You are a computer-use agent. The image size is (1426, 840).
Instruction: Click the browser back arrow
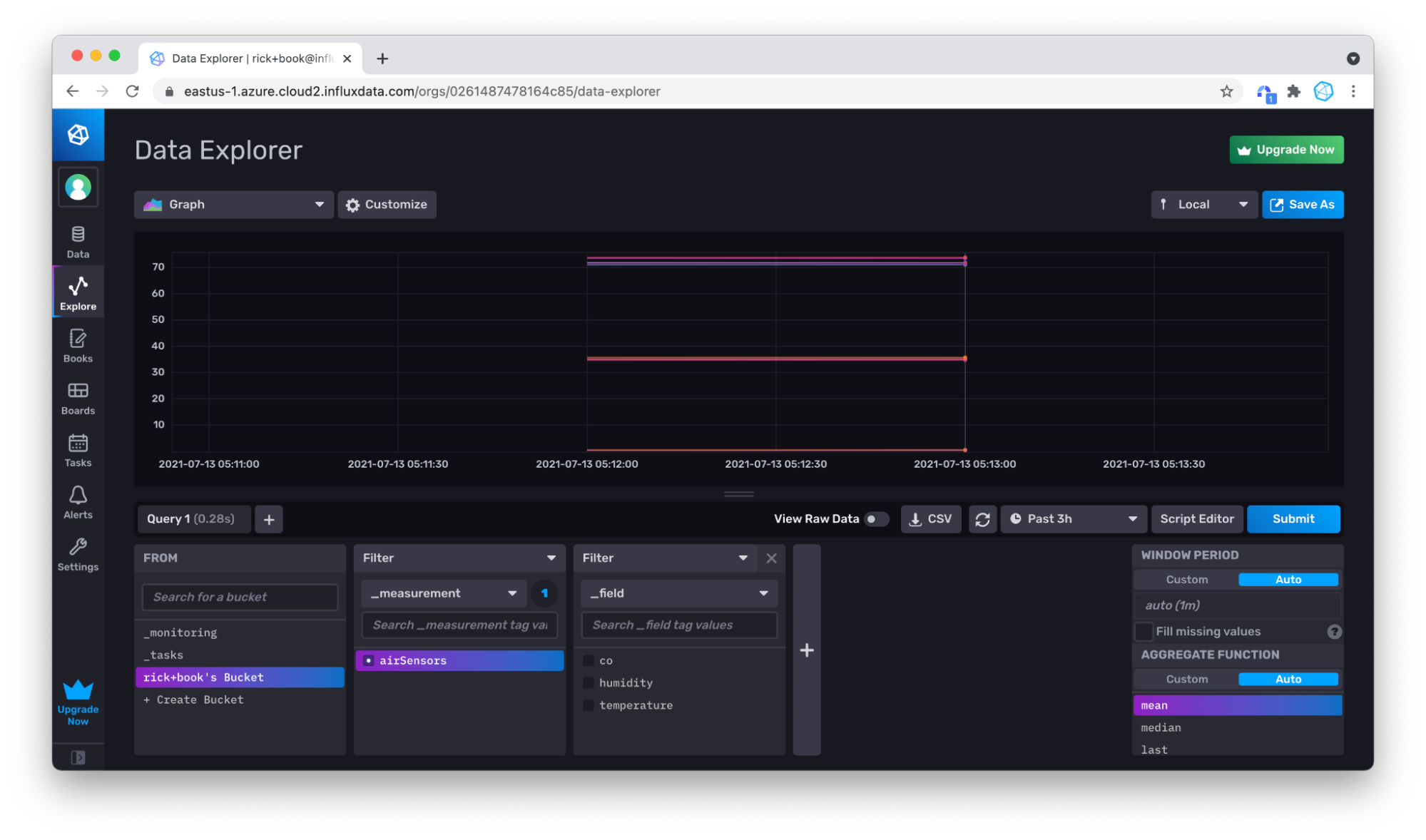click(x=72, y=91)
